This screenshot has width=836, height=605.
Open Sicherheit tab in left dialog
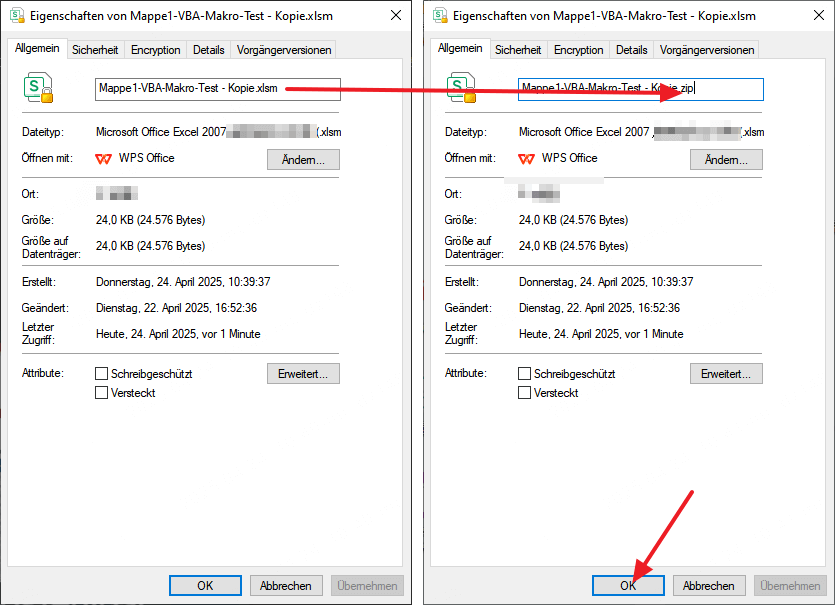click(x=95, y=50)
